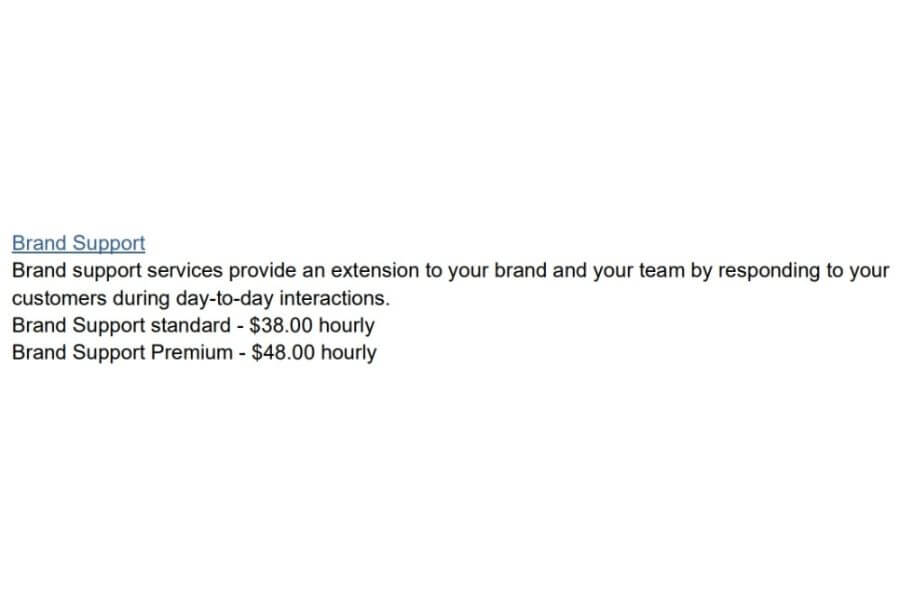
Task: Click the word "interactions." ending the paragraph
Action: coord(335,299)
